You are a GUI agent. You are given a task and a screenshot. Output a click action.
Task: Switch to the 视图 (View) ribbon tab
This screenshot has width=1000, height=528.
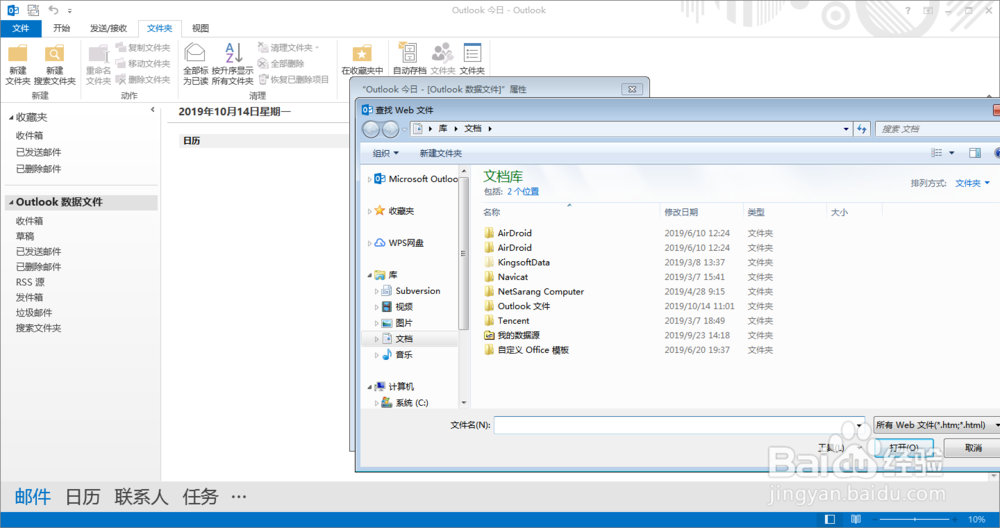pos(200,28)
